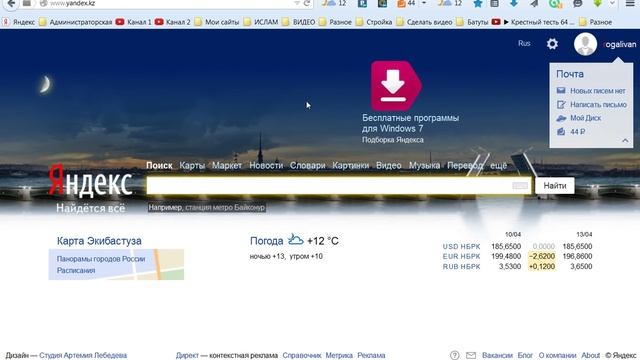Click the green download arrow extension
640x360 pixels.
tap(598, 4)
